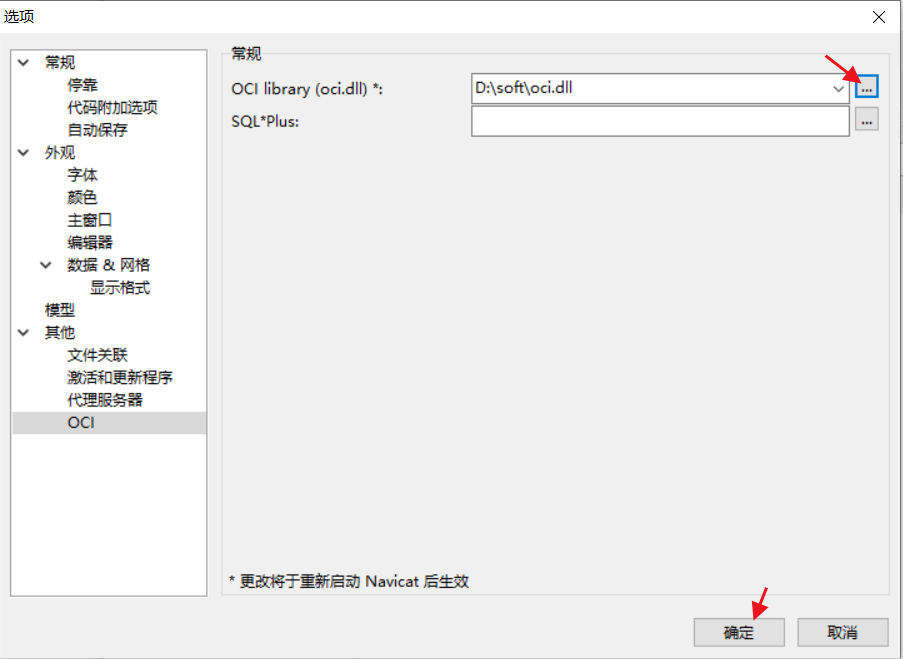Open the 代理服务器 settings page
Screen dimensions: 903x659
click(x=105, y=400)
